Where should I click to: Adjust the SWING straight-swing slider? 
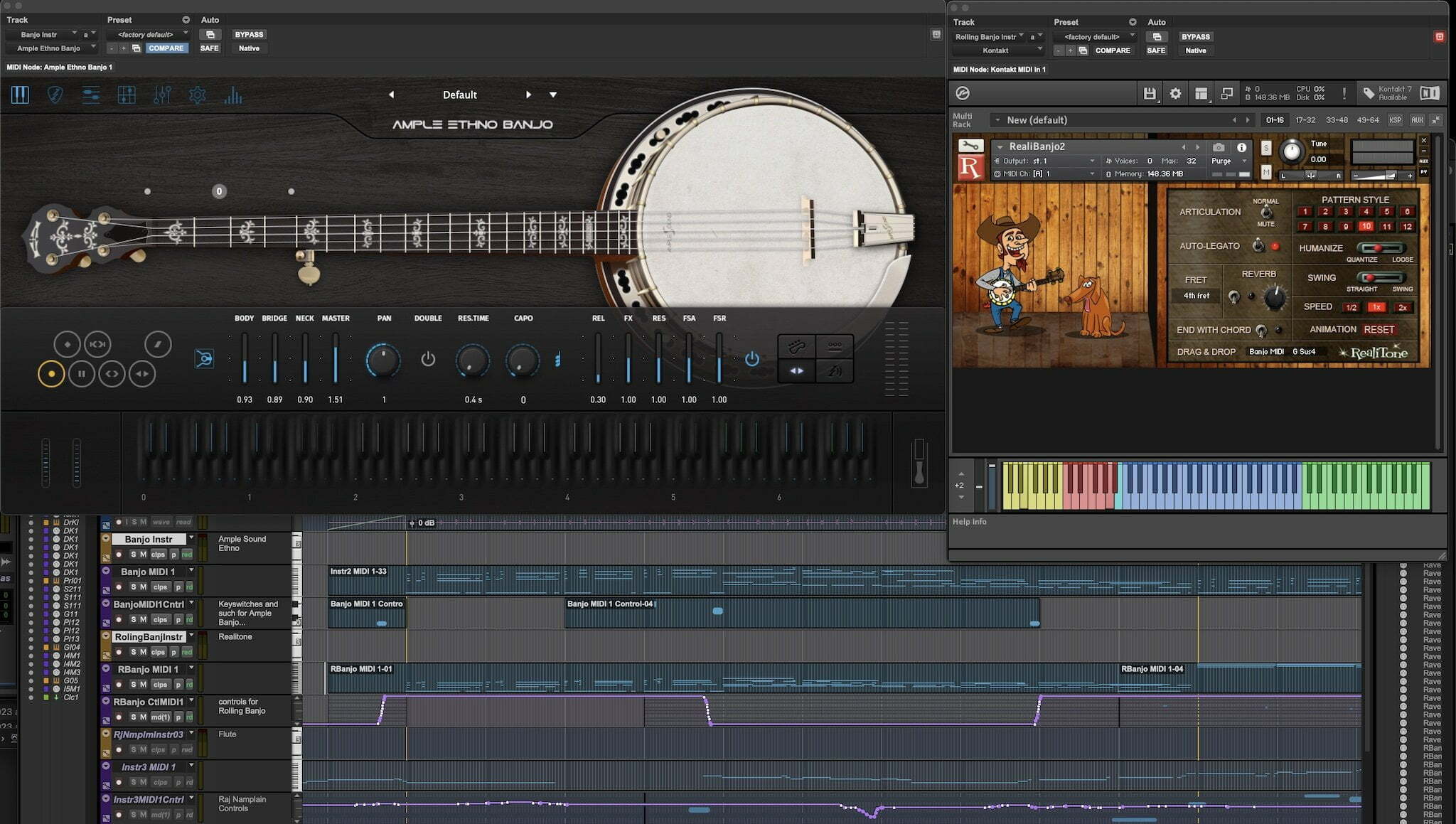tap(1380, 277)
